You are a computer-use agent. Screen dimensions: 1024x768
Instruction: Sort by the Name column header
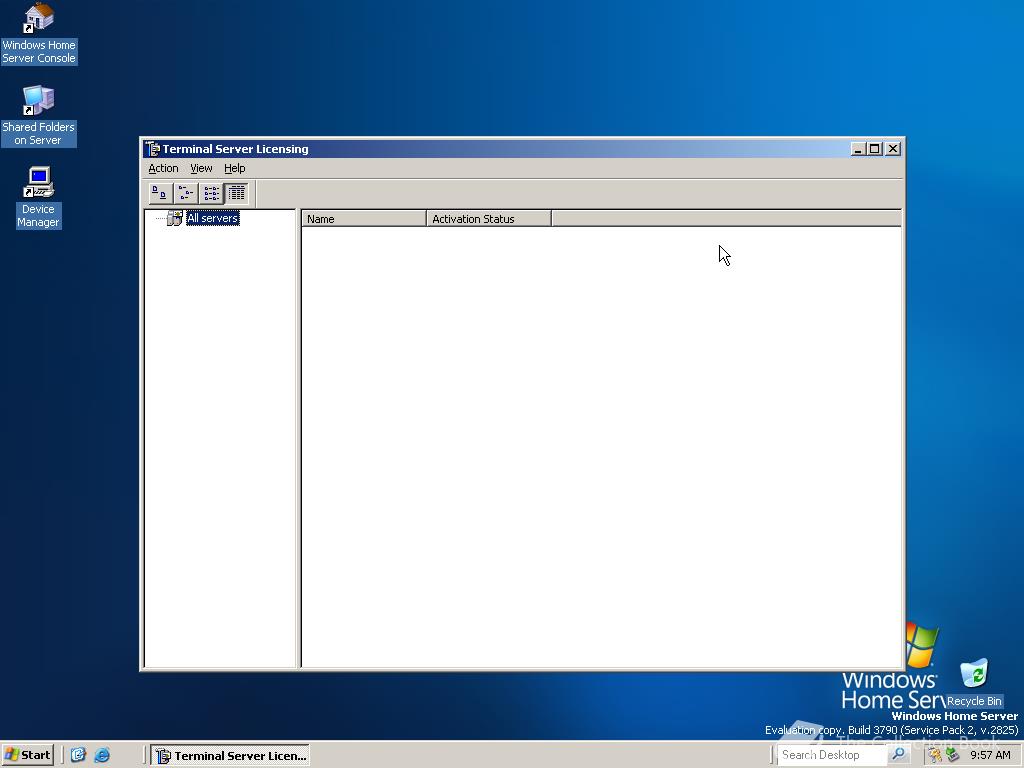pyautogui.click(x=364, y=219)
